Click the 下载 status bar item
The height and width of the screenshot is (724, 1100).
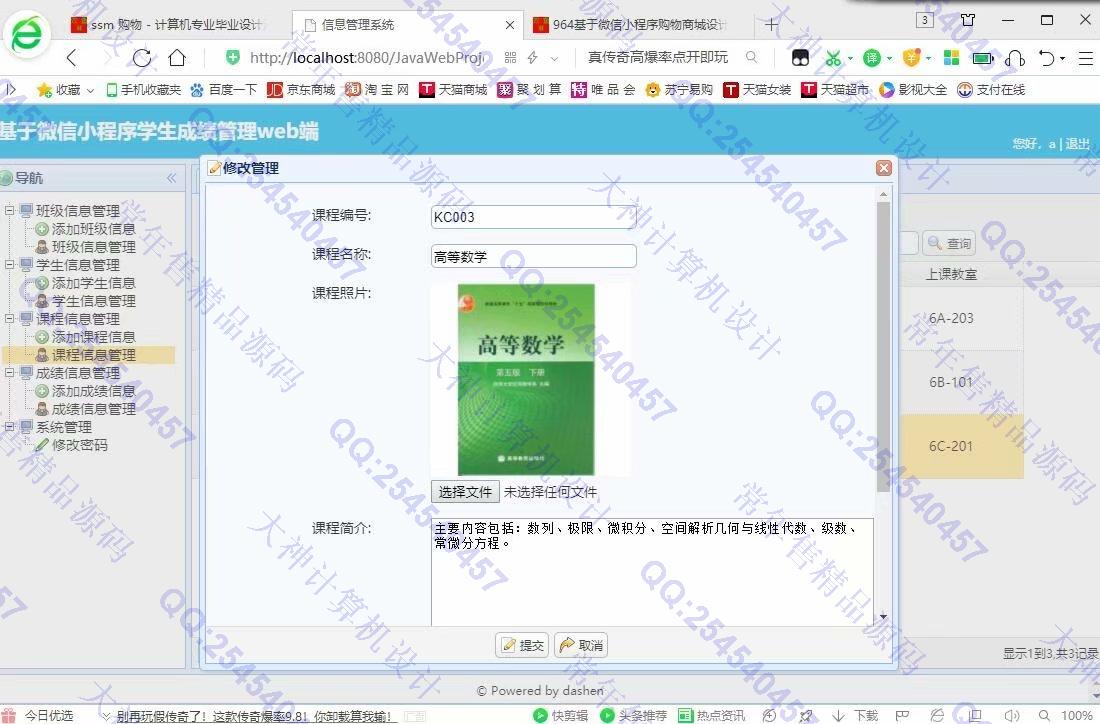click(x=856, y=715)
